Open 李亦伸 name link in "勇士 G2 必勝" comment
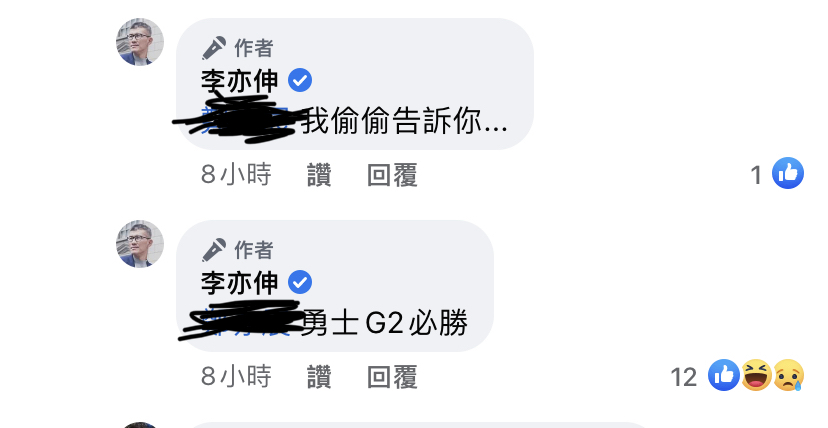The width and height of the screenshot is (828, 428). click(240, 283)
